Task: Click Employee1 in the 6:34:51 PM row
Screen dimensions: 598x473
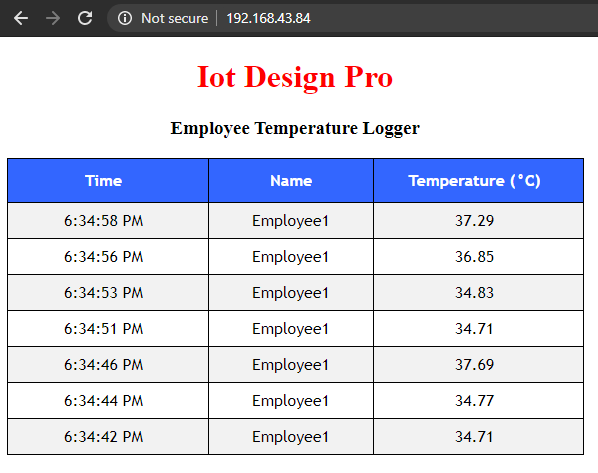Action: coord(291,329)
